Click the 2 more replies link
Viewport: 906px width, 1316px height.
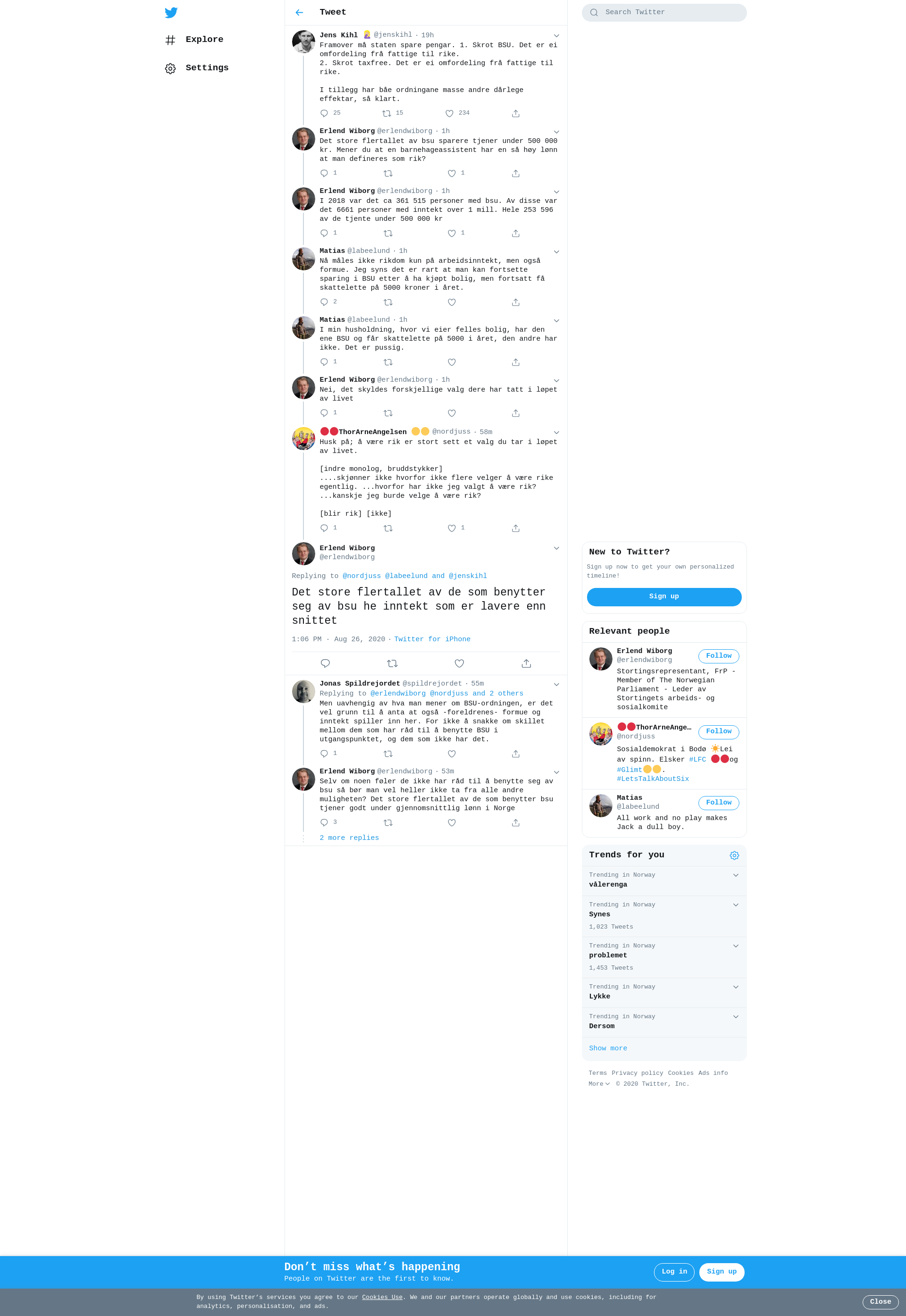click(x=349, y=838)
